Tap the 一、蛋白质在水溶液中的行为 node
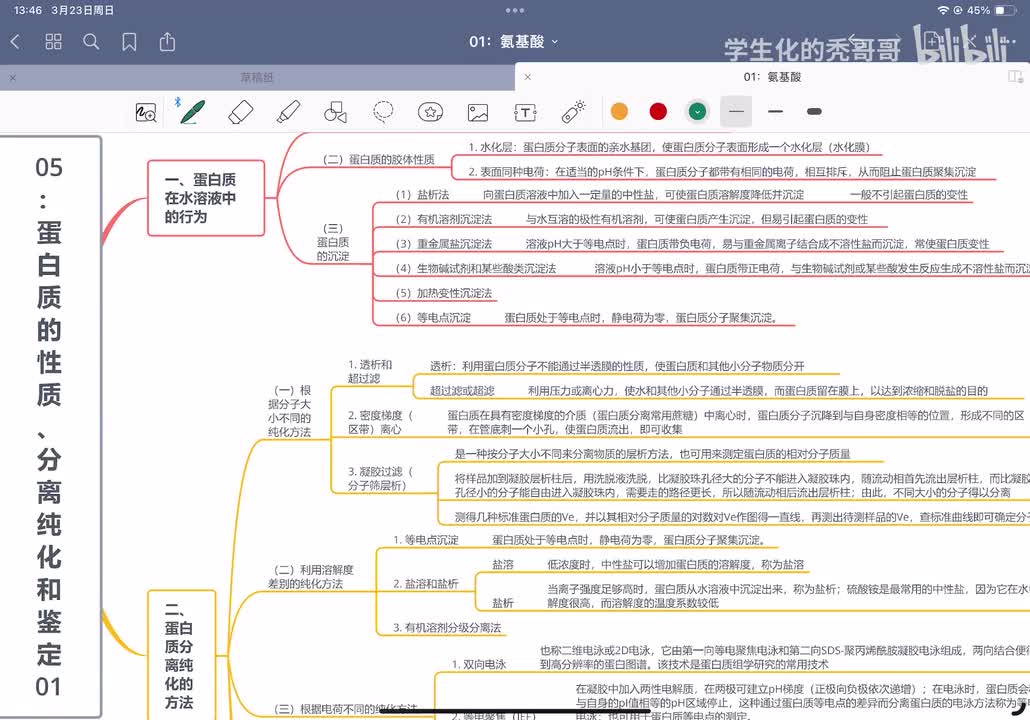The image size is (1030, 720). [206, 198]
